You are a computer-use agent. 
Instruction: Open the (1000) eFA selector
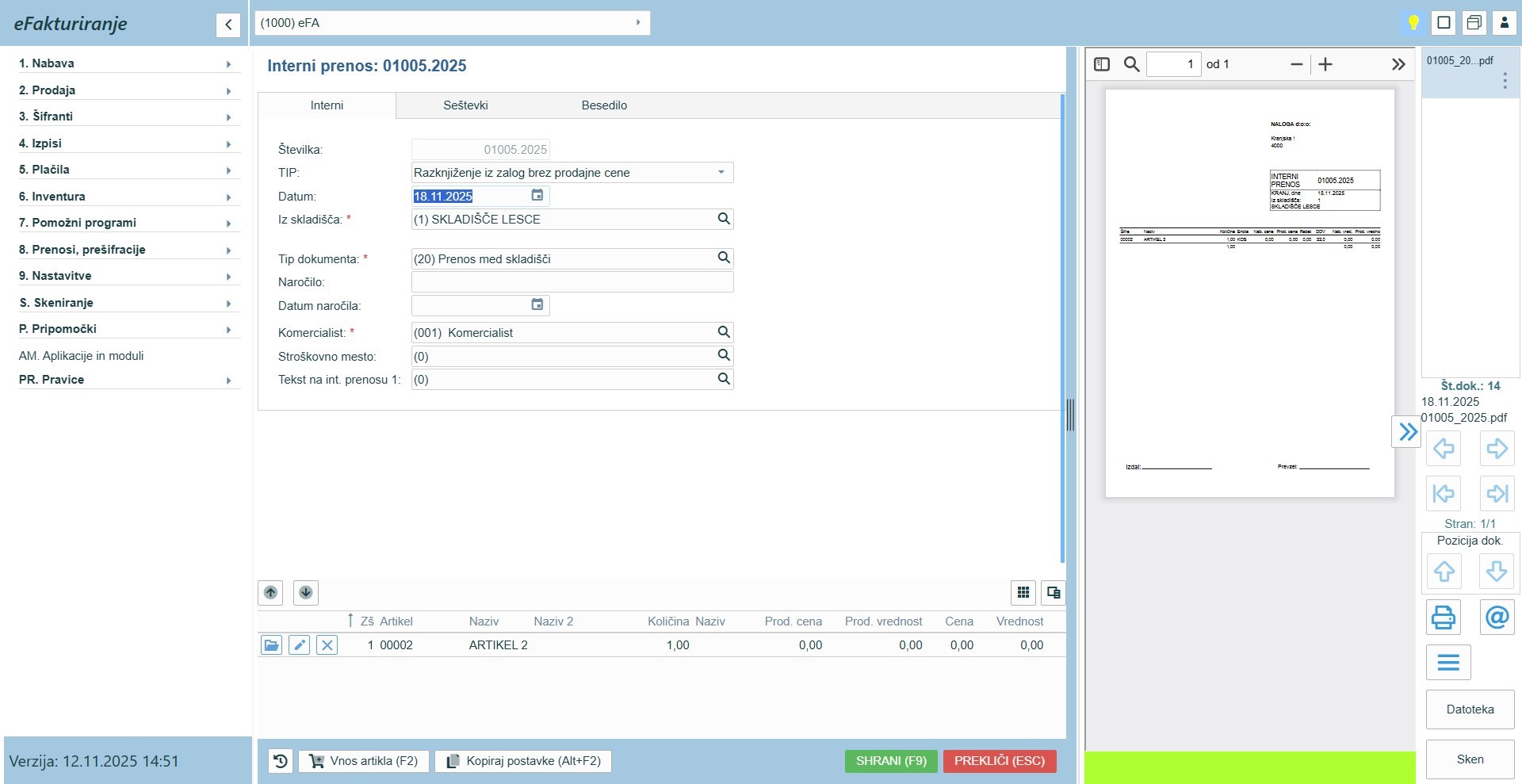pyautogui.click(x=452, y=23)
